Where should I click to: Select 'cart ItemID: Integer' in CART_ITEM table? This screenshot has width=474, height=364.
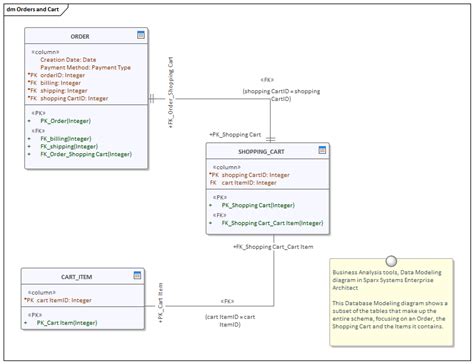[x=64, y=300]
